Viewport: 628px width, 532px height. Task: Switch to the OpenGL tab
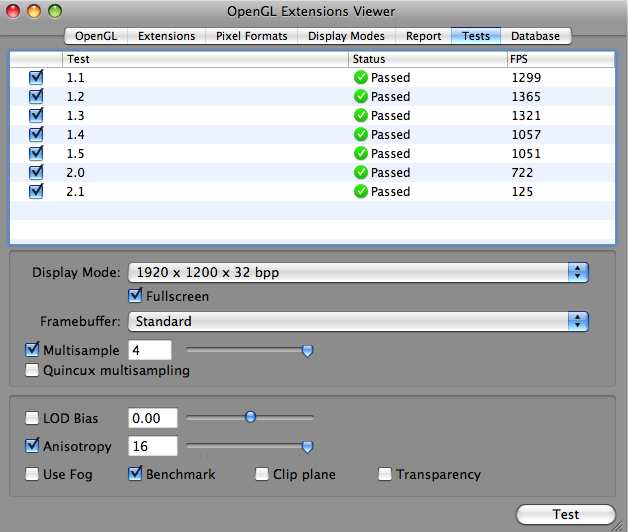coord(96,36)
